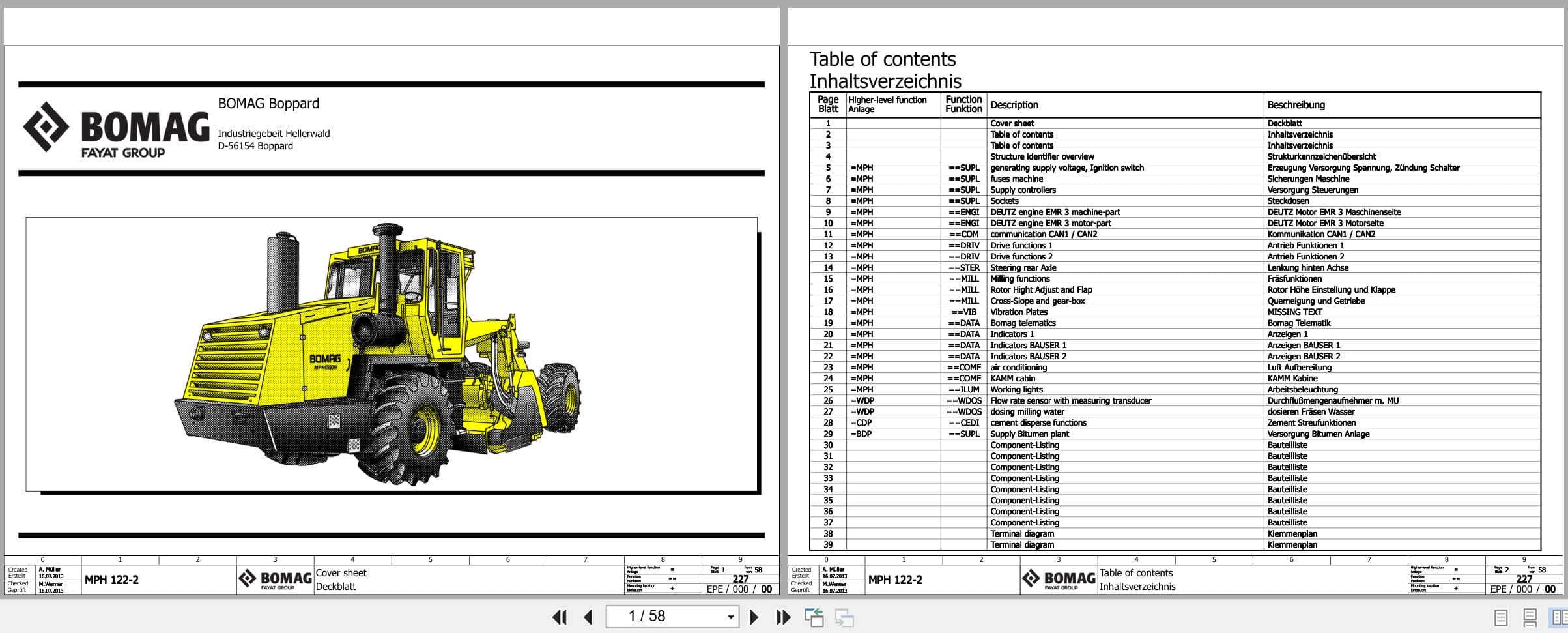The height and width of the screenshot is (633, 1568).
Task: Click '==ILUM' function cell
Action: [x=964, y=389]
